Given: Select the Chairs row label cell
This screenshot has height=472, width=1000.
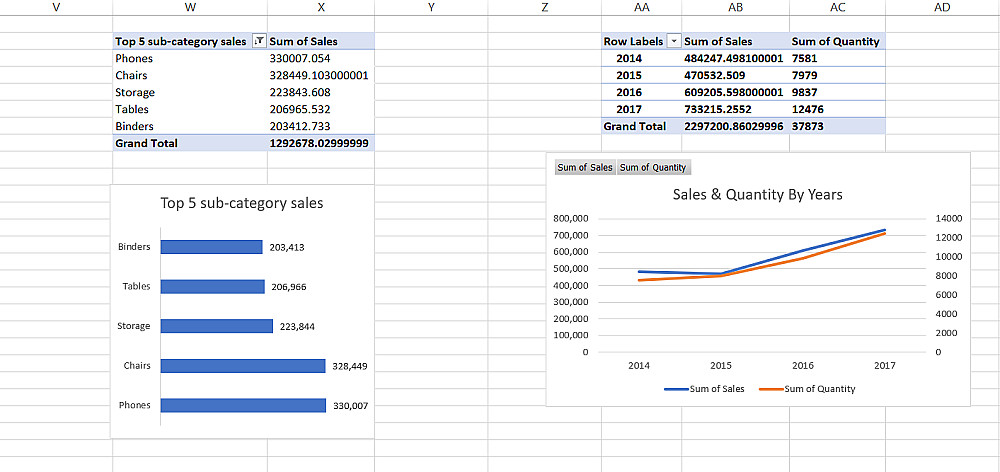Looking at the screenshot, I should pyautogui.click(x=190, y=75).
